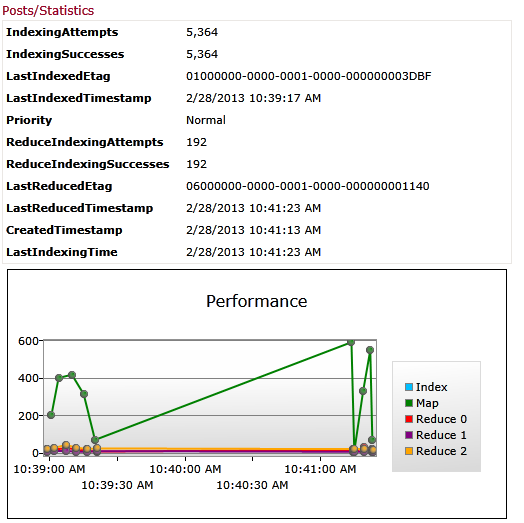Click the Performance chart title
The height and width of the screenshot is (523, 524).
coord(256,301)
